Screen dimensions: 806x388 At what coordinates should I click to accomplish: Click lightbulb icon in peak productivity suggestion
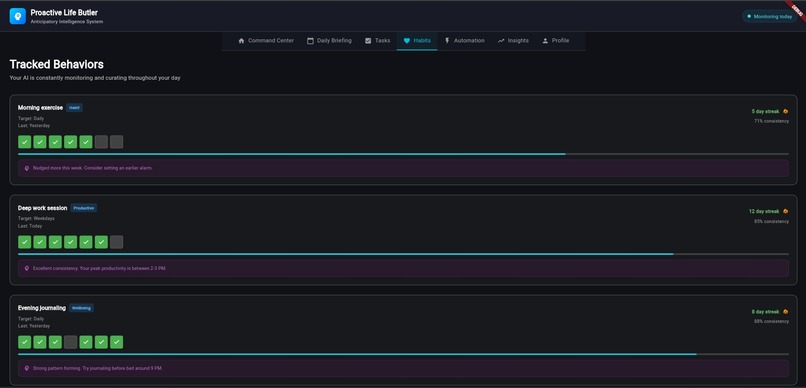click(27, 268)
